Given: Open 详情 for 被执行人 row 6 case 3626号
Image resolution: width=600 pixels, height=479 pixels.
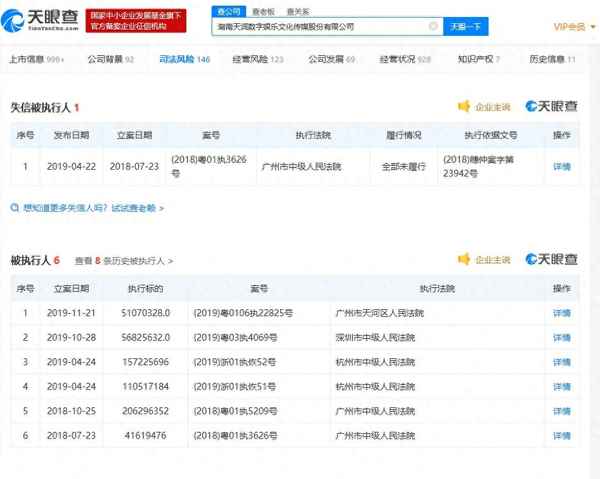Looking at the screenshot, I should pos(562,436).
